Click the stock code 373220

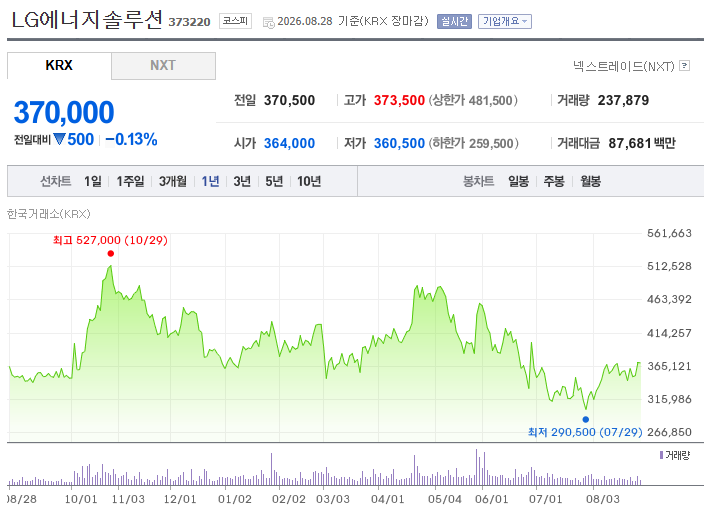point(189,22)
